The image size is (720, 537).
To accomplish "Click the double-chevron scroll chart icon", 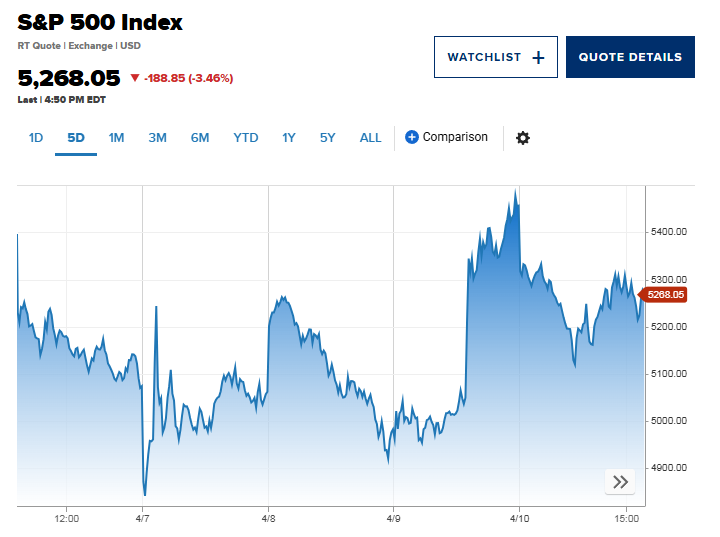I will 620,482.
